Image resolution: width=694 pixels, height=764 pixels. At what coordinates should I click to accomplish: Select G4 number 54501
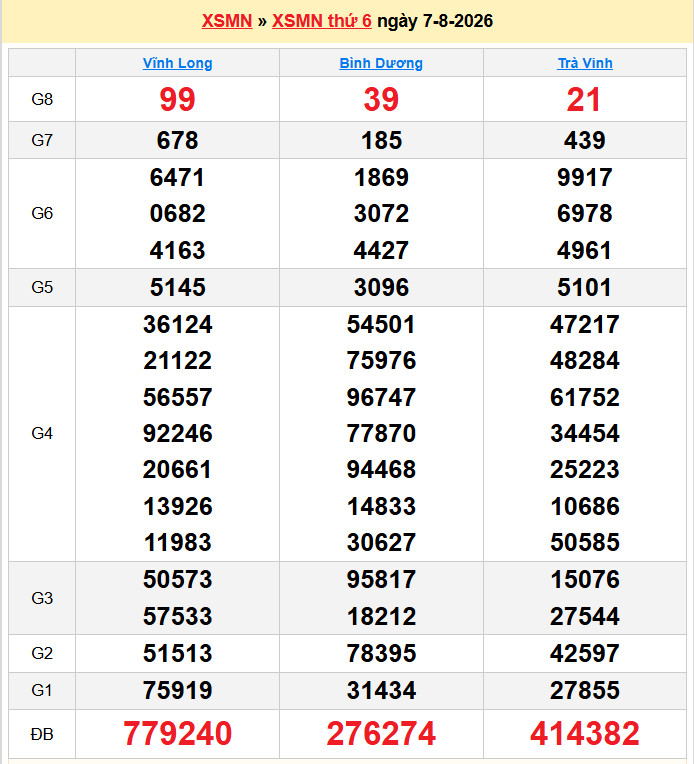pos(381,325)
